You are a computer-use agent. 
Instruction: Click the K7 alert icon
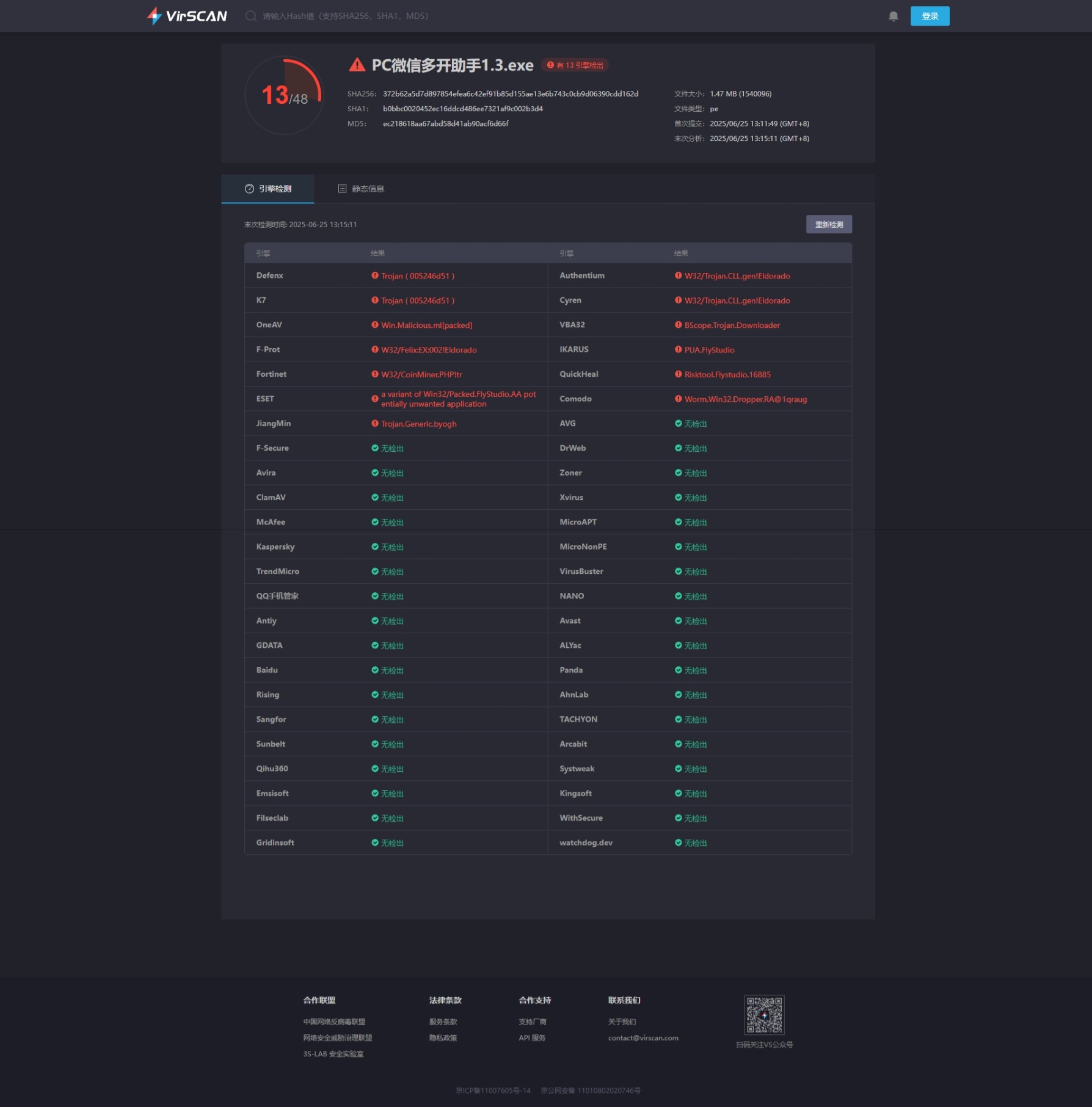point(375,300)
